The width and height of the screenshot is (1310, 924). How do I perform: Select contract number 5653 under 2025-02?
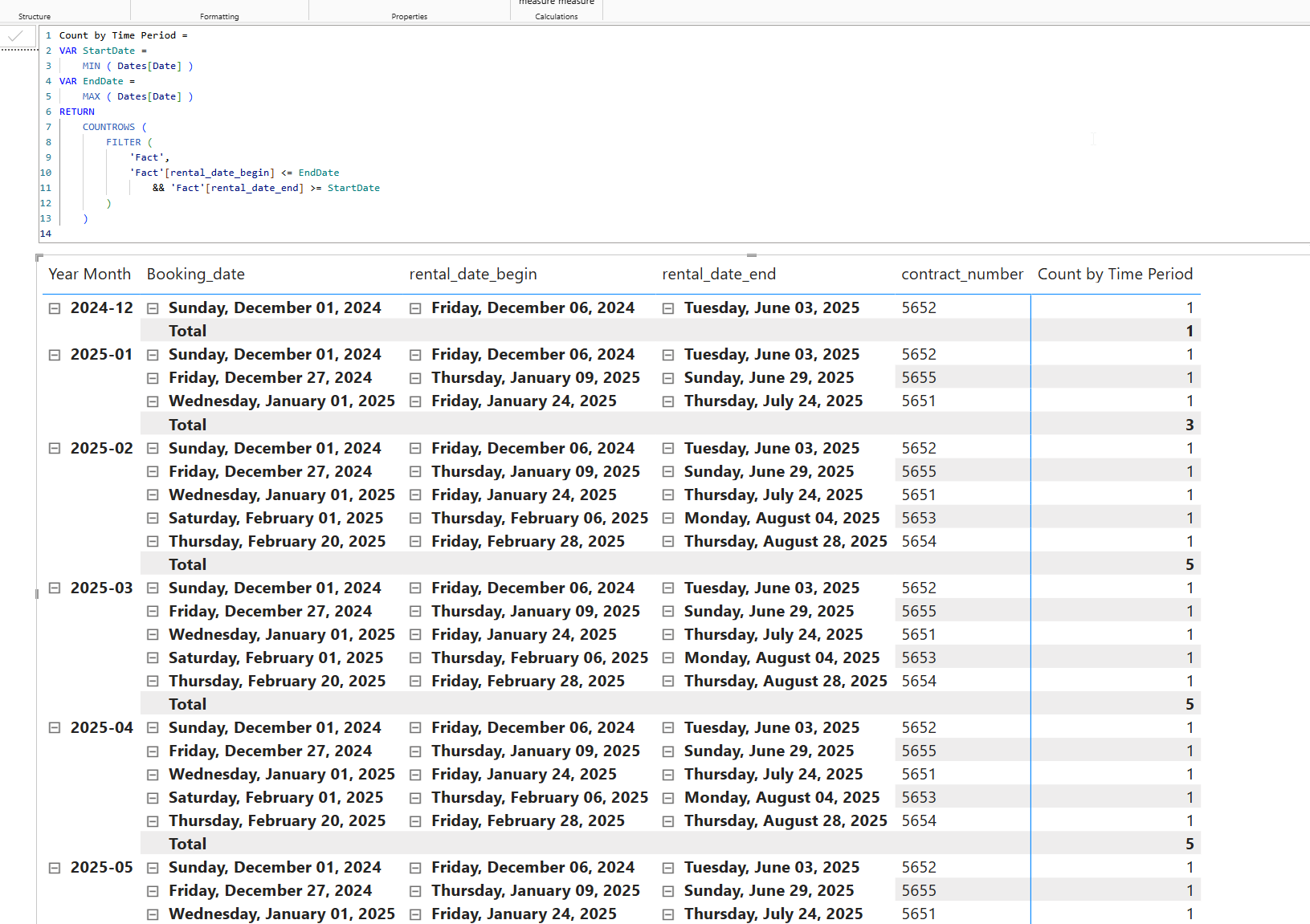click(x=919, y=519)
